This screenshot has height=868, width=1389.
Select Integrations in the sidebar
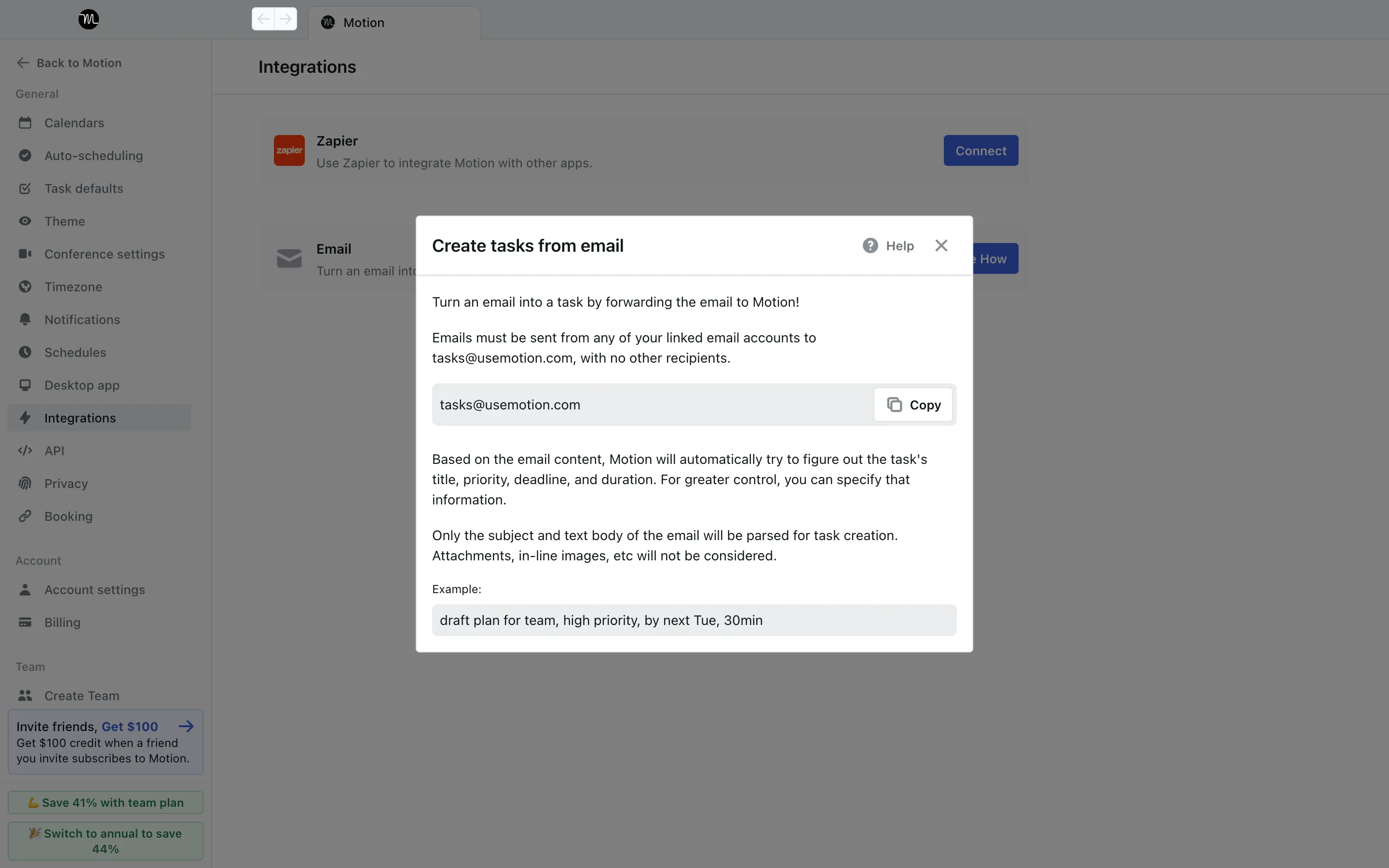(x=99, y=418)
